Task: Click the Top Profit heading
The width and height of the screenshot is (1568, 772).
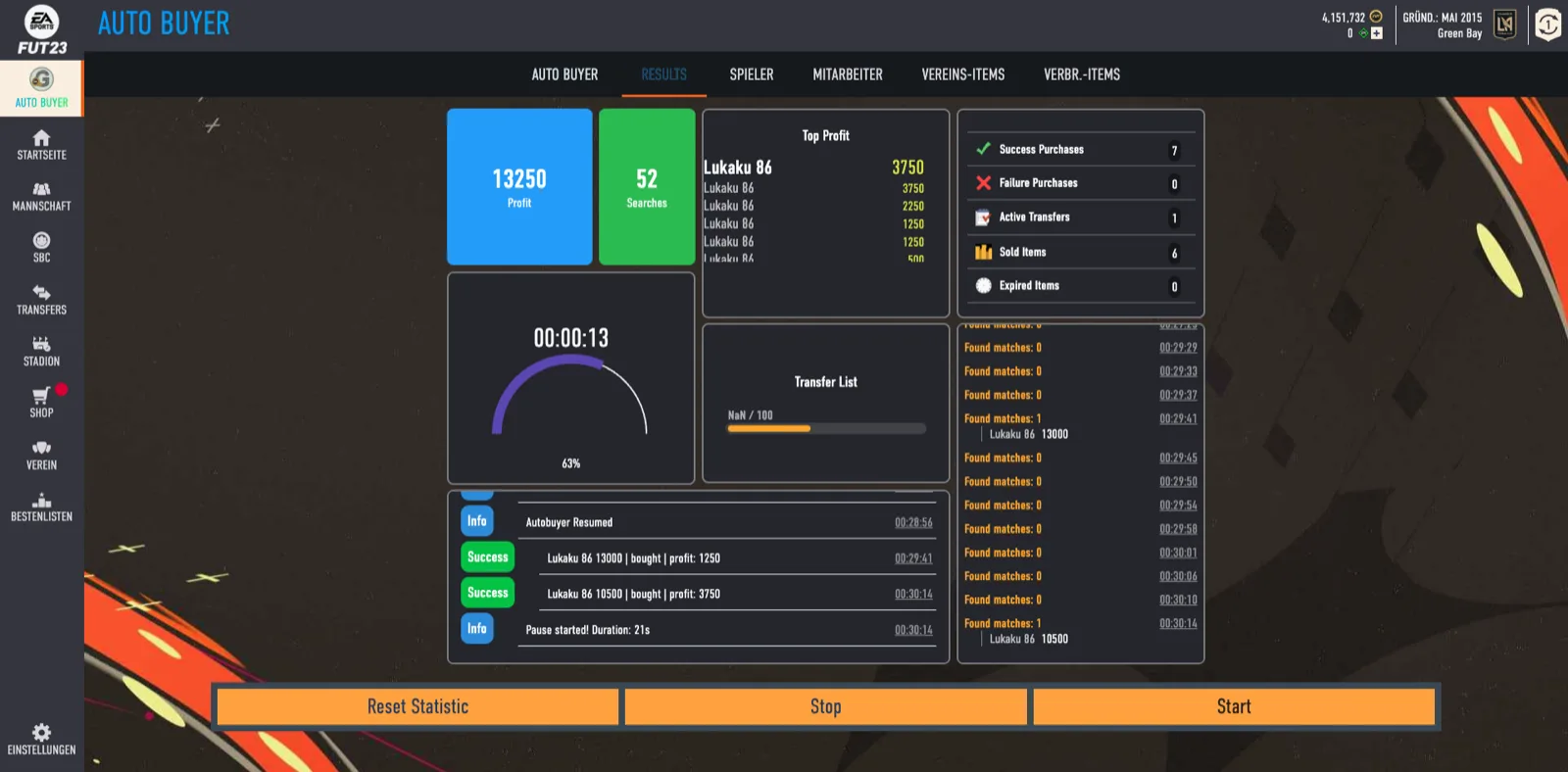Action: pyautogui.click(x=826, y=136)
